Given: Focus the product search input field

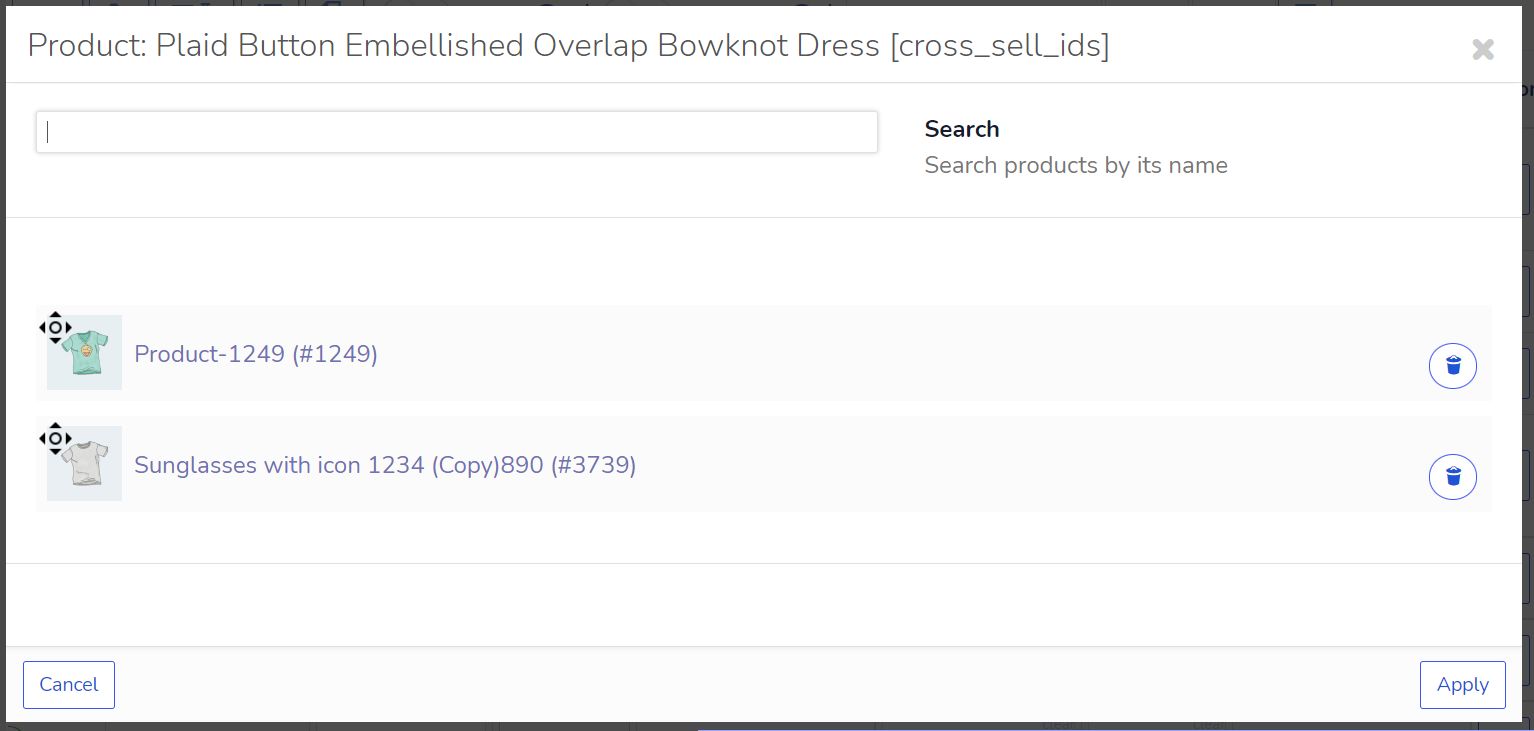Looking at the screenshot, I should [457, 132].
